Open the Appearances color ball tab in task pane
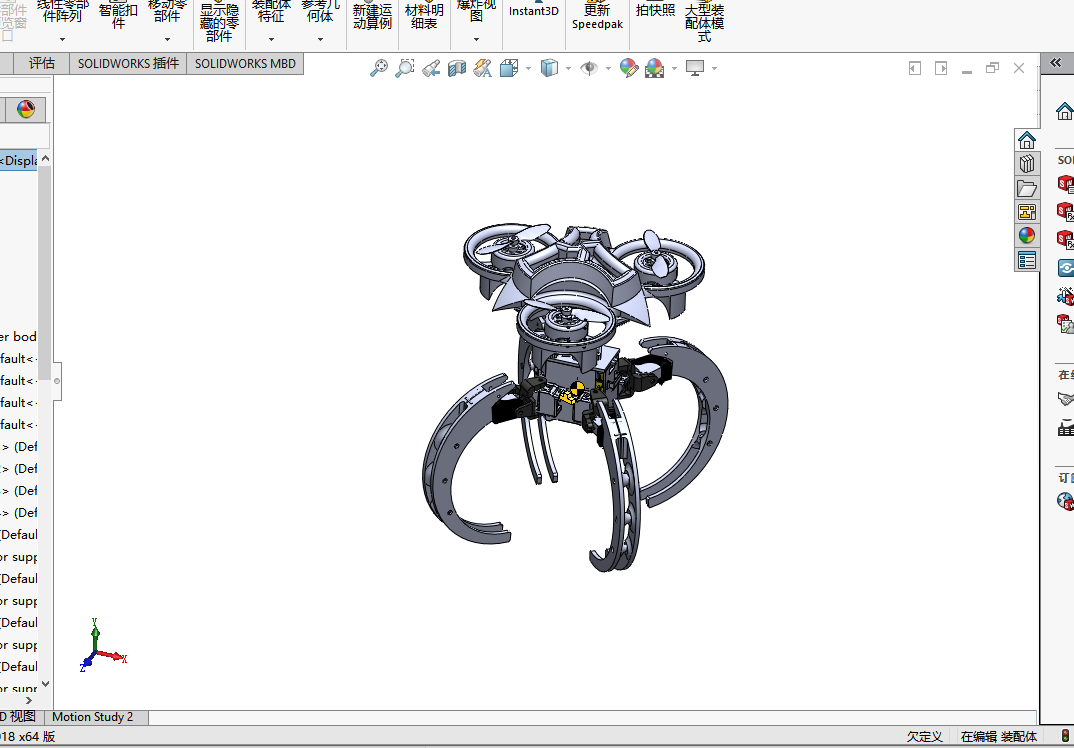1074x748 pixels. (x=1026, y=236)
